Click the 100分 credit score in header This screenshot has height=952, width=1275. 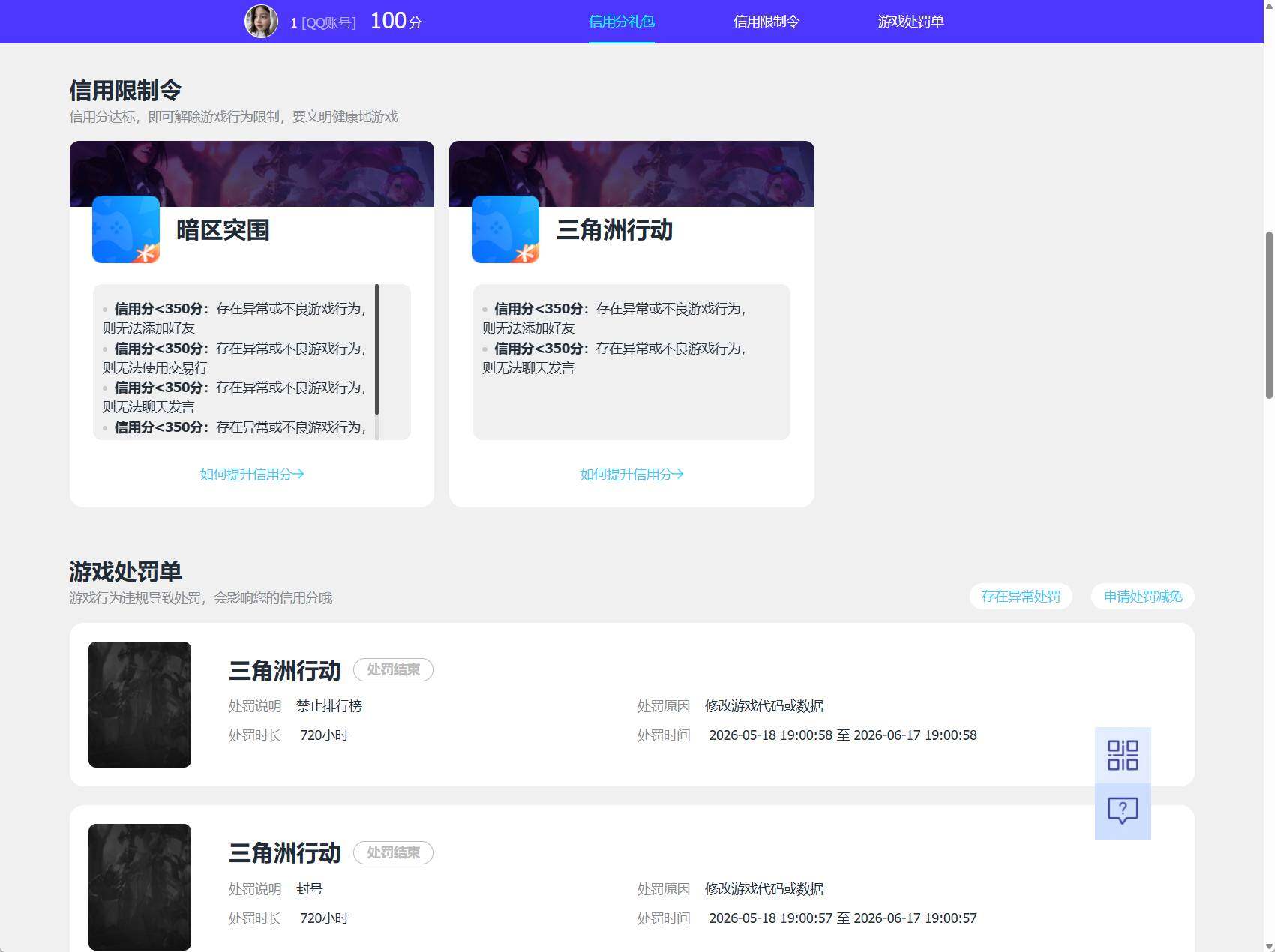tap(396, 21)
